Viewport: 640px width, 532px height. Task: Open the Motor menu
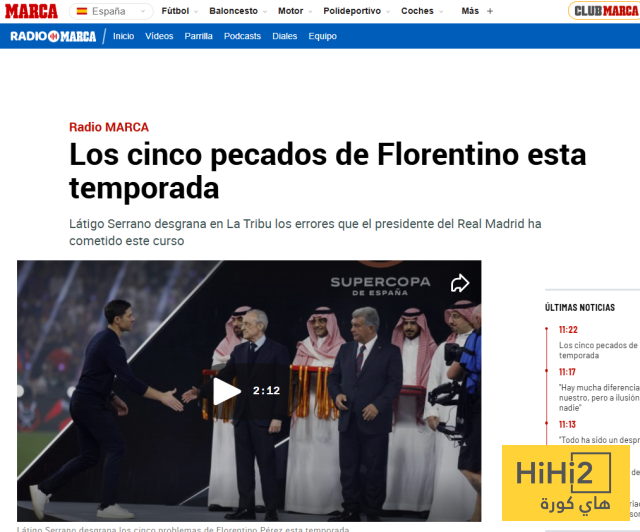pyautogui.click(x=294, y=11)
